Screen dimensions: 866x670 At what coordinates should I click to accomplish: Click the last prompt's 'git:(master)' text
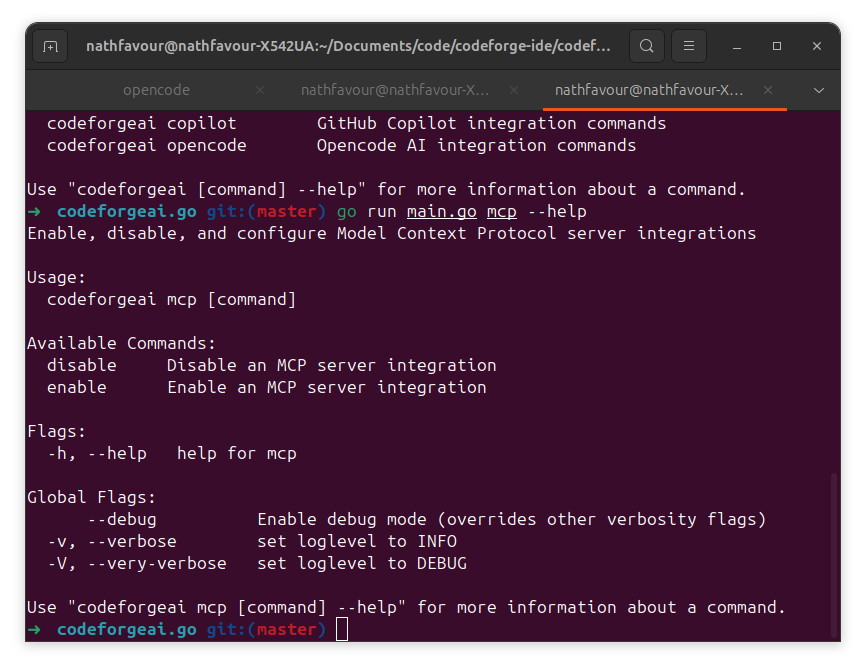tap(267, 629)
